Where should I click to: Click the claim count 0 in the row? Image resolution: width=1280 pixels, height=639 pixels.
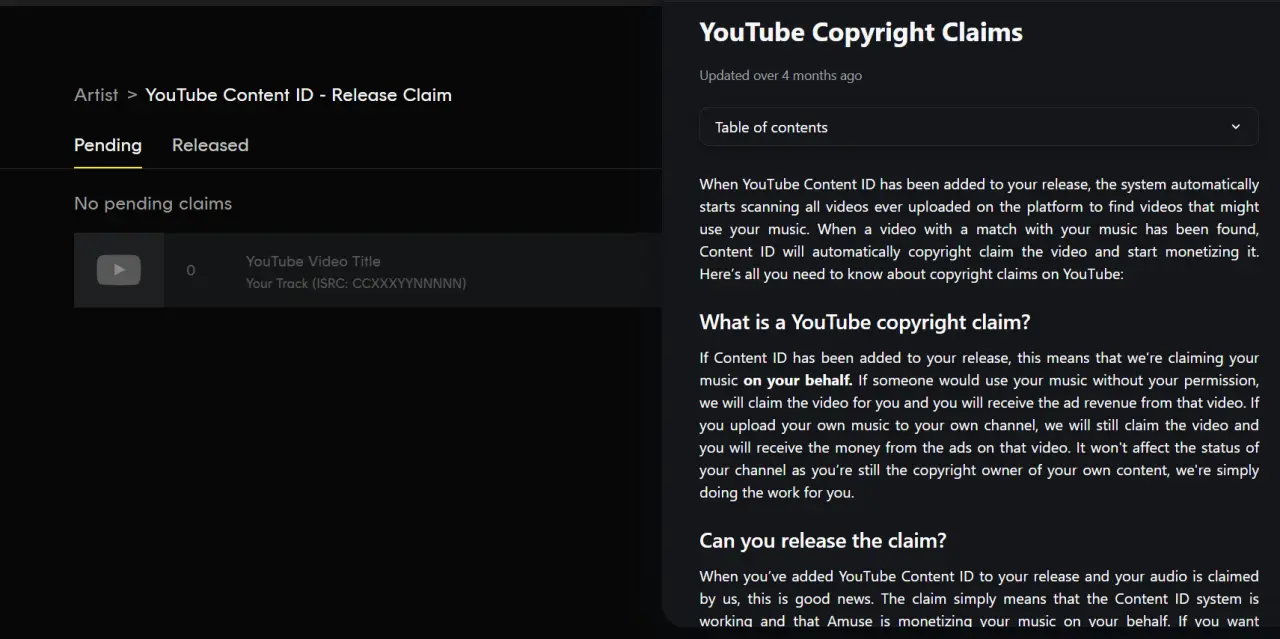pos(191,270)
